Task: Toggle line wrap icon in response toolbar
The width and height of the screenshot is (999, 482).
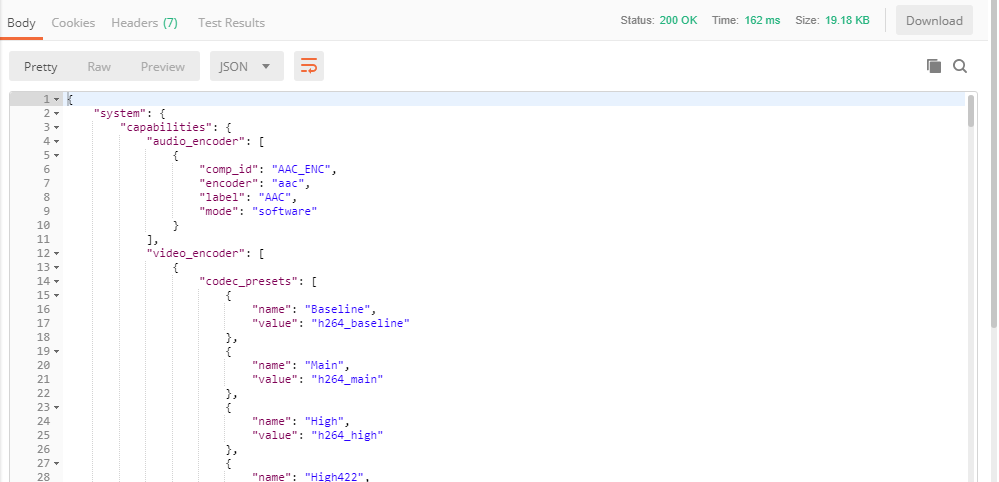Action: (x=309, y=66)
